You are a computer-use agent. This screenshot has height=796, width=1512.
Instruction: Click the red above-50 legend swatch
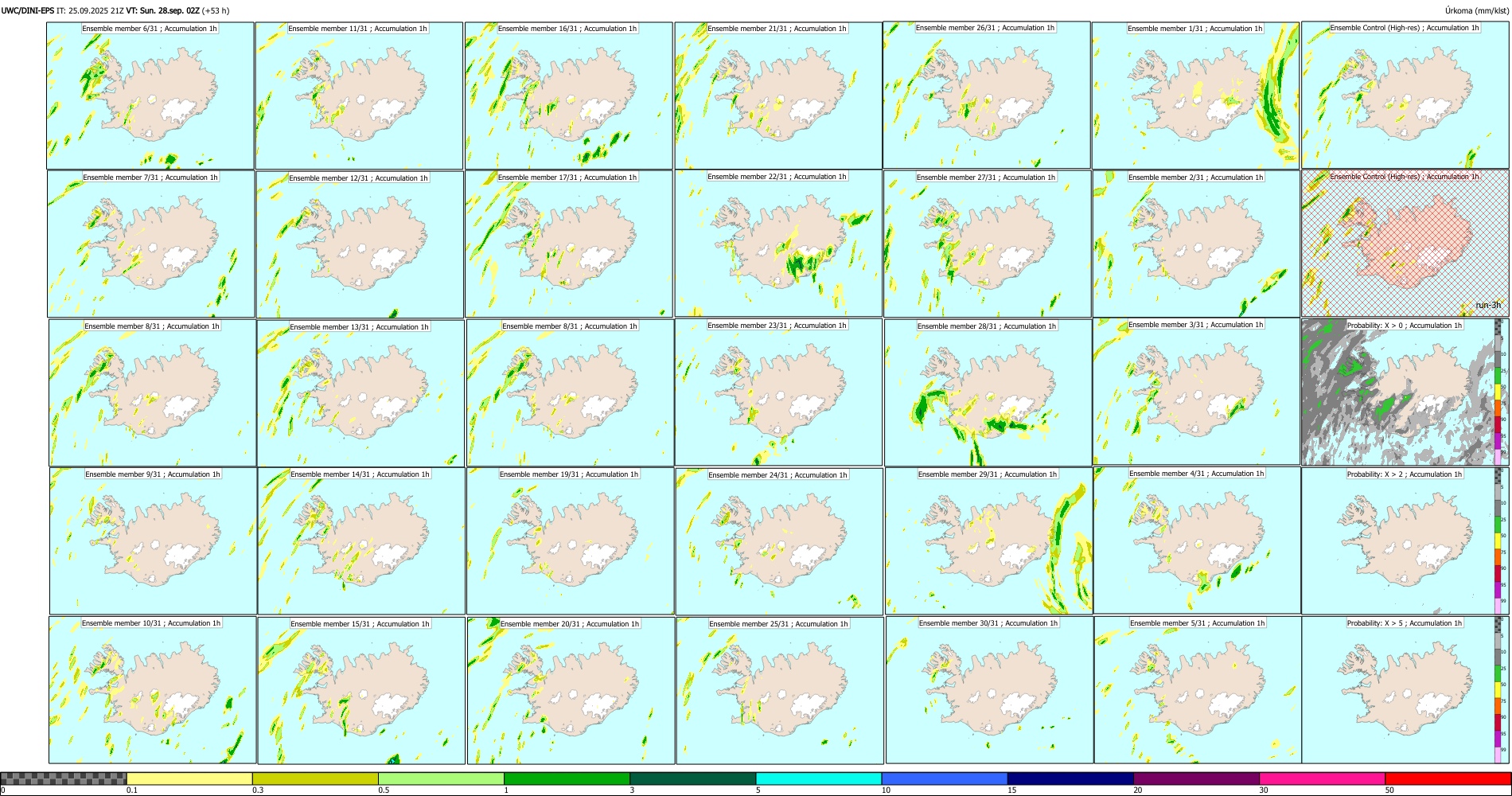tap(1448, 778)
